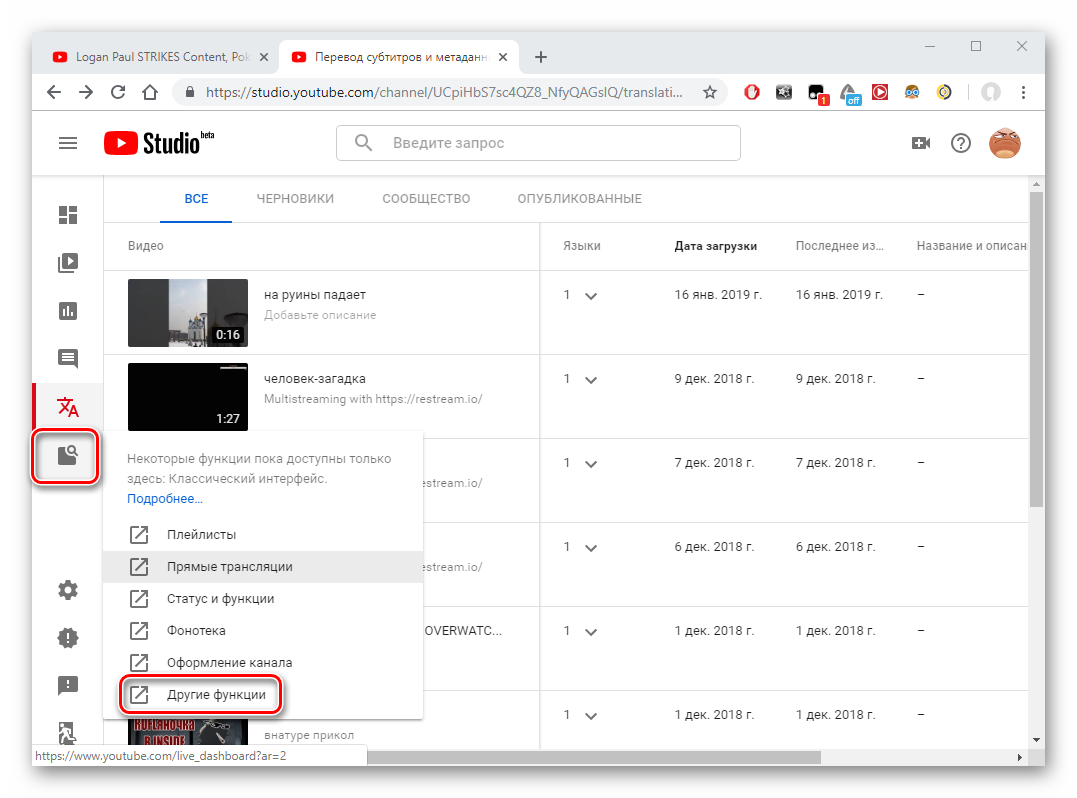Expand the languages chevron for на руины падает
This screenshot has height=798, width=1077.
590,296
